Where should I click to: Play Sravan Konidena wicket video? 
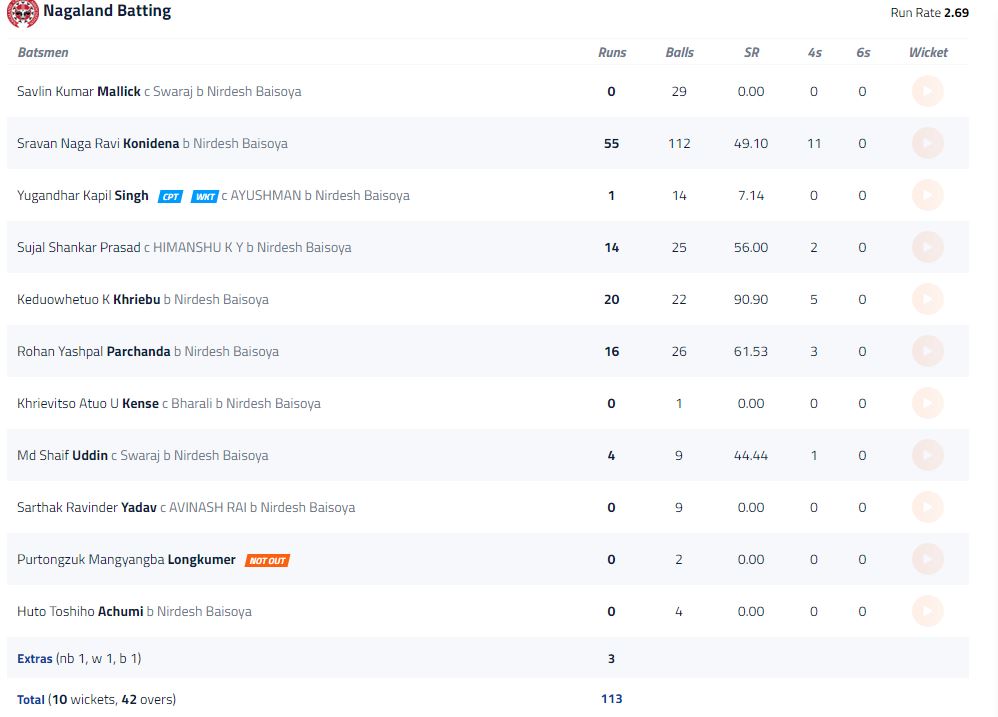pos(927,143)
